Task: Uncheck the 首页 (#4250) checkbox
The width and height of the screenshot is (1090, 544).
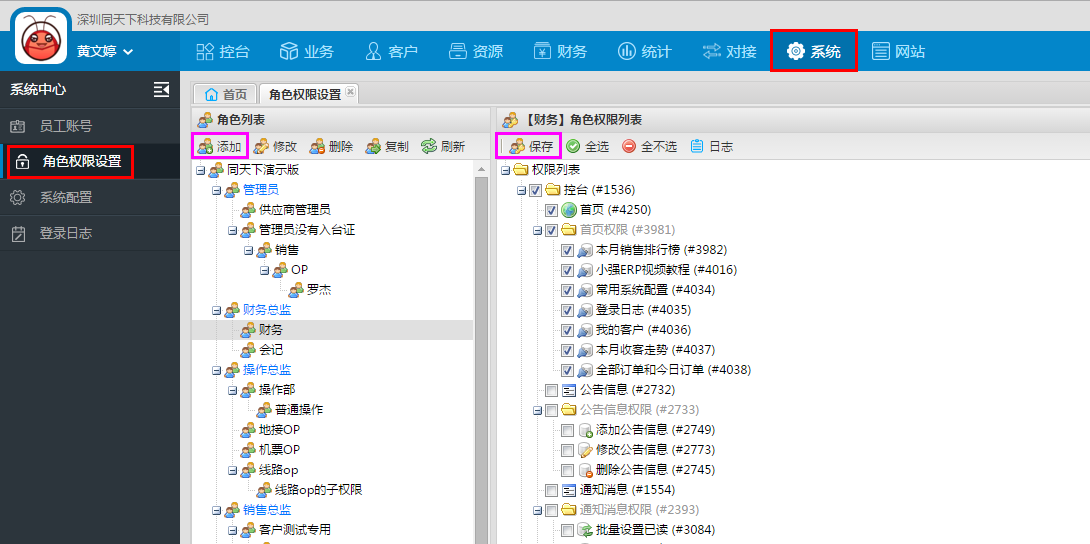Action: tap(551, 210)
